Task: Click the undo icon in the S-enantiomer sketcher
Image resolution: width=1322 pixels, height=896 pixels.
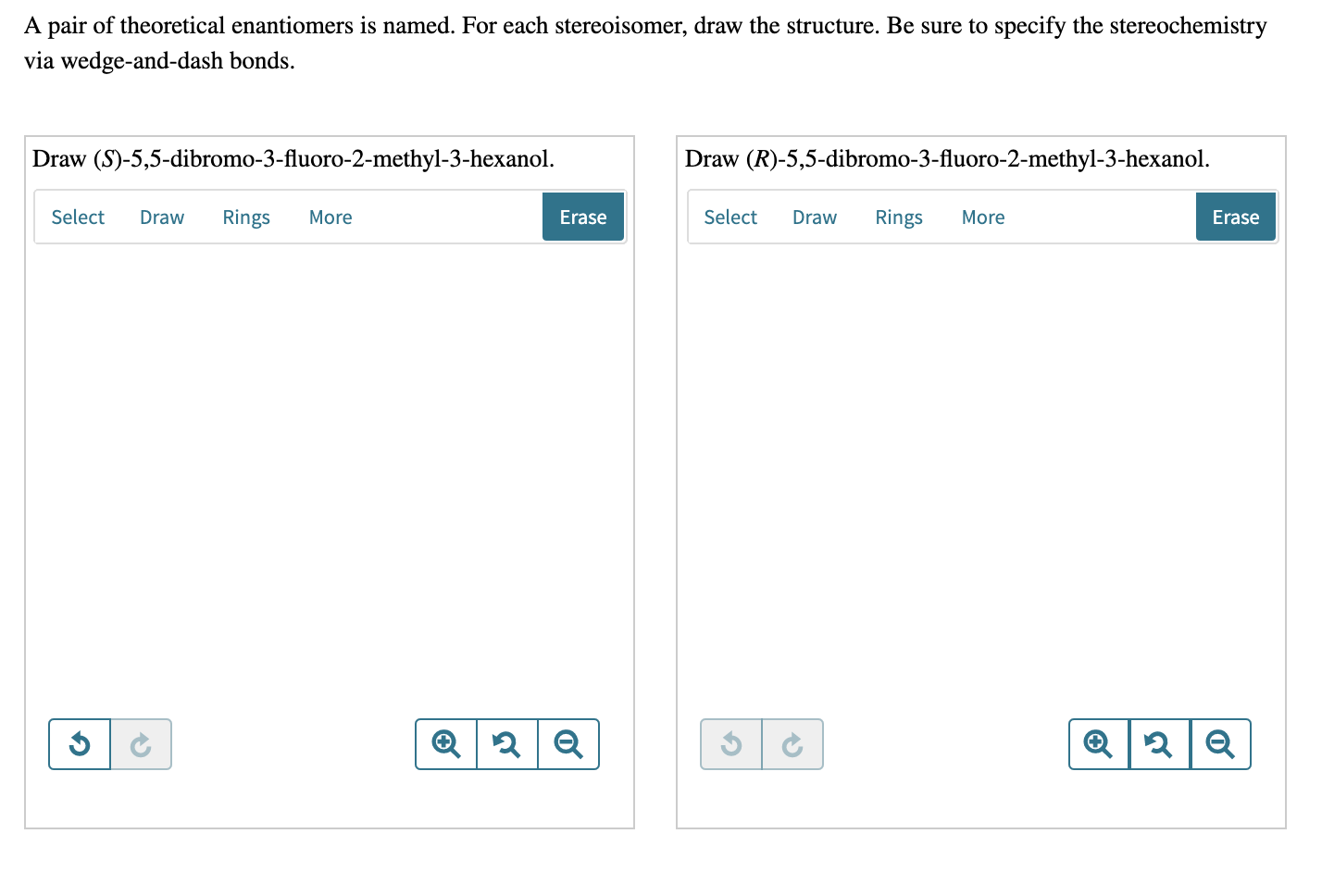Action: point(79,744)
